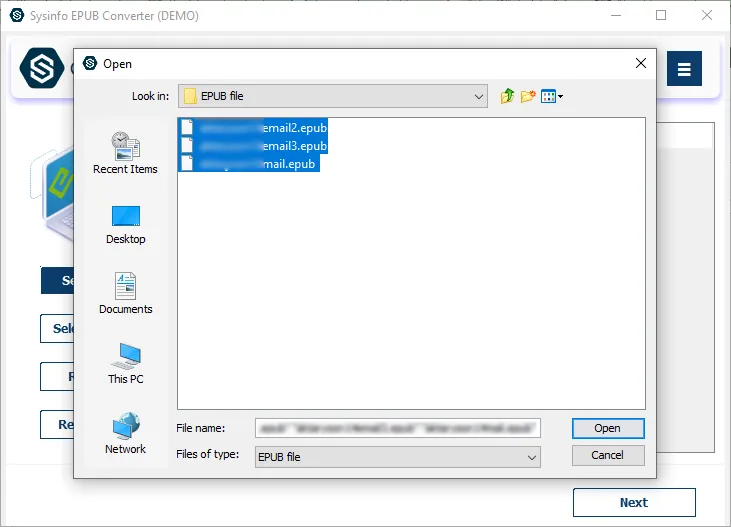Minimize the Sysinfo EPUB Converter window
The height and width of the screenshot is (527, 731).
pyautogui.click(x=616, y=15)
